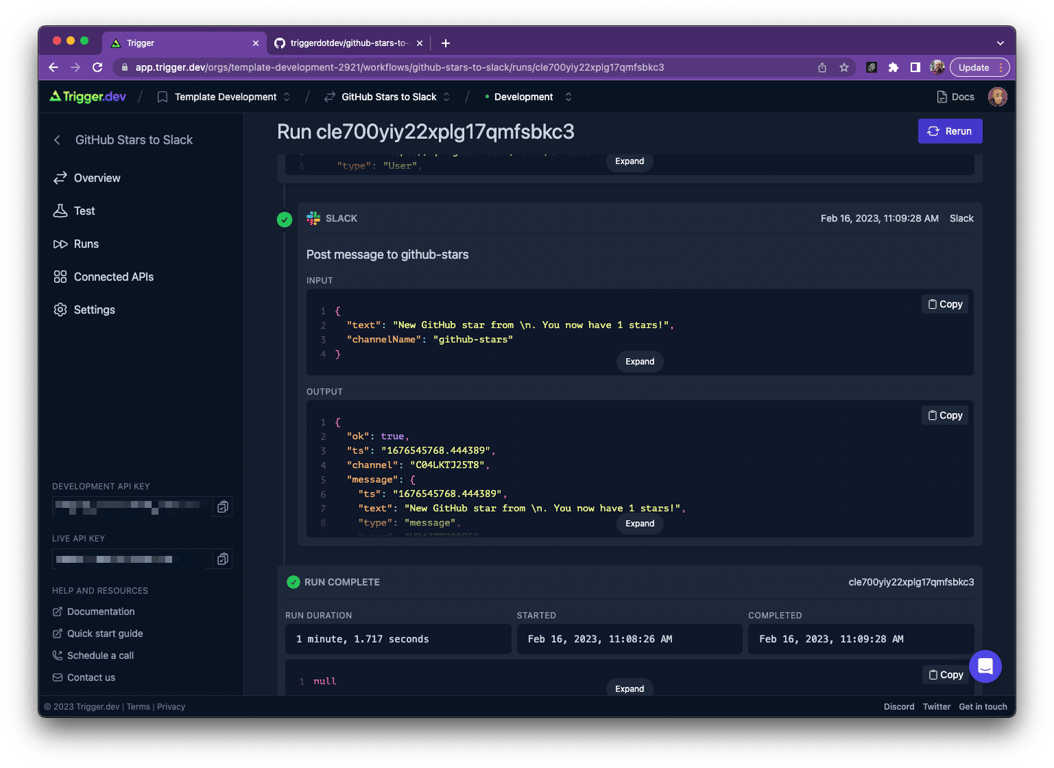Open the Terms footer link
The image size is (1054, 768).
(138, 707)
